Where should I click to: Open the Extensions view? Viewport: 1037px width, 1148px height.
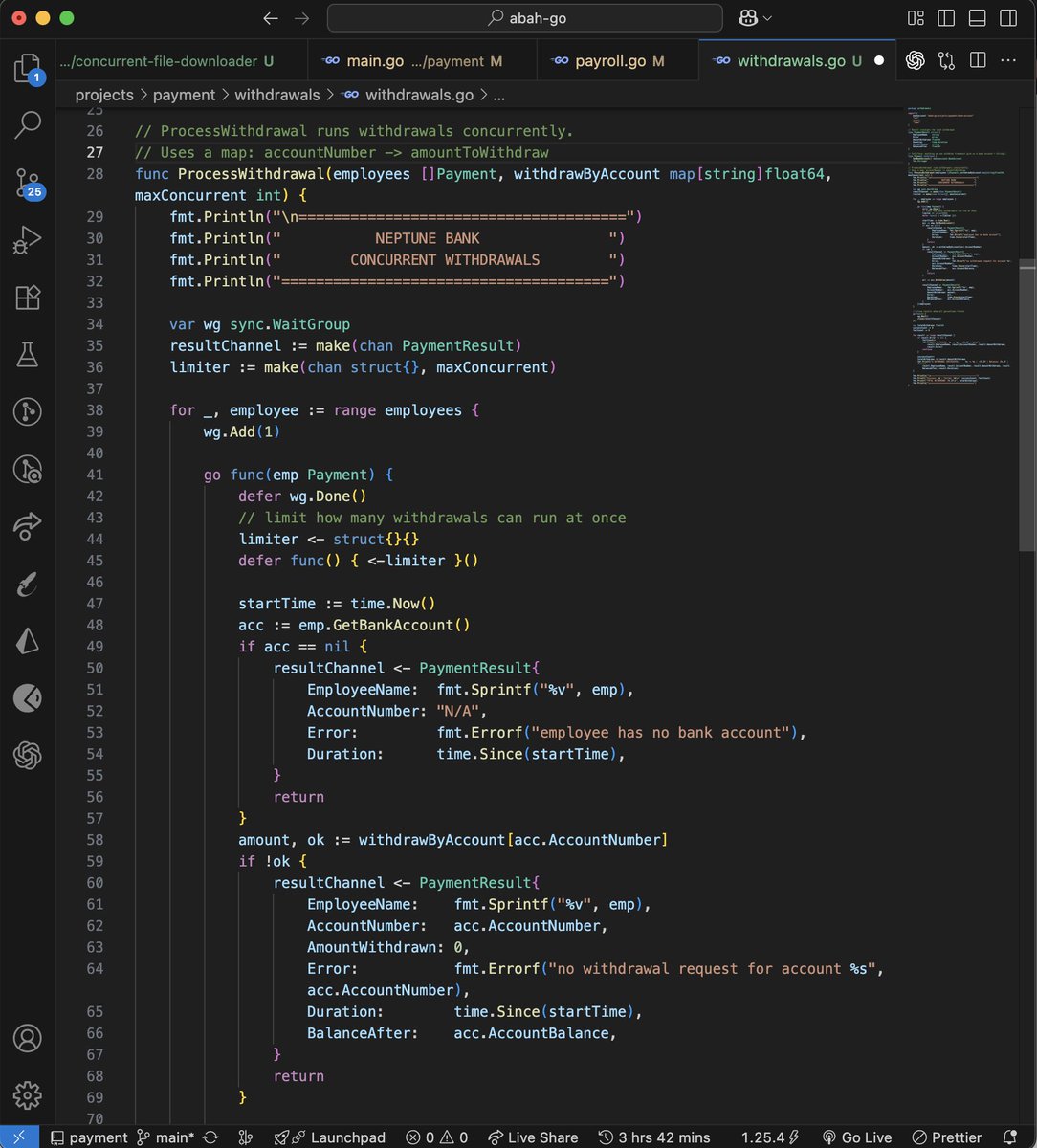pyautogui.click(x=28, y=298)
